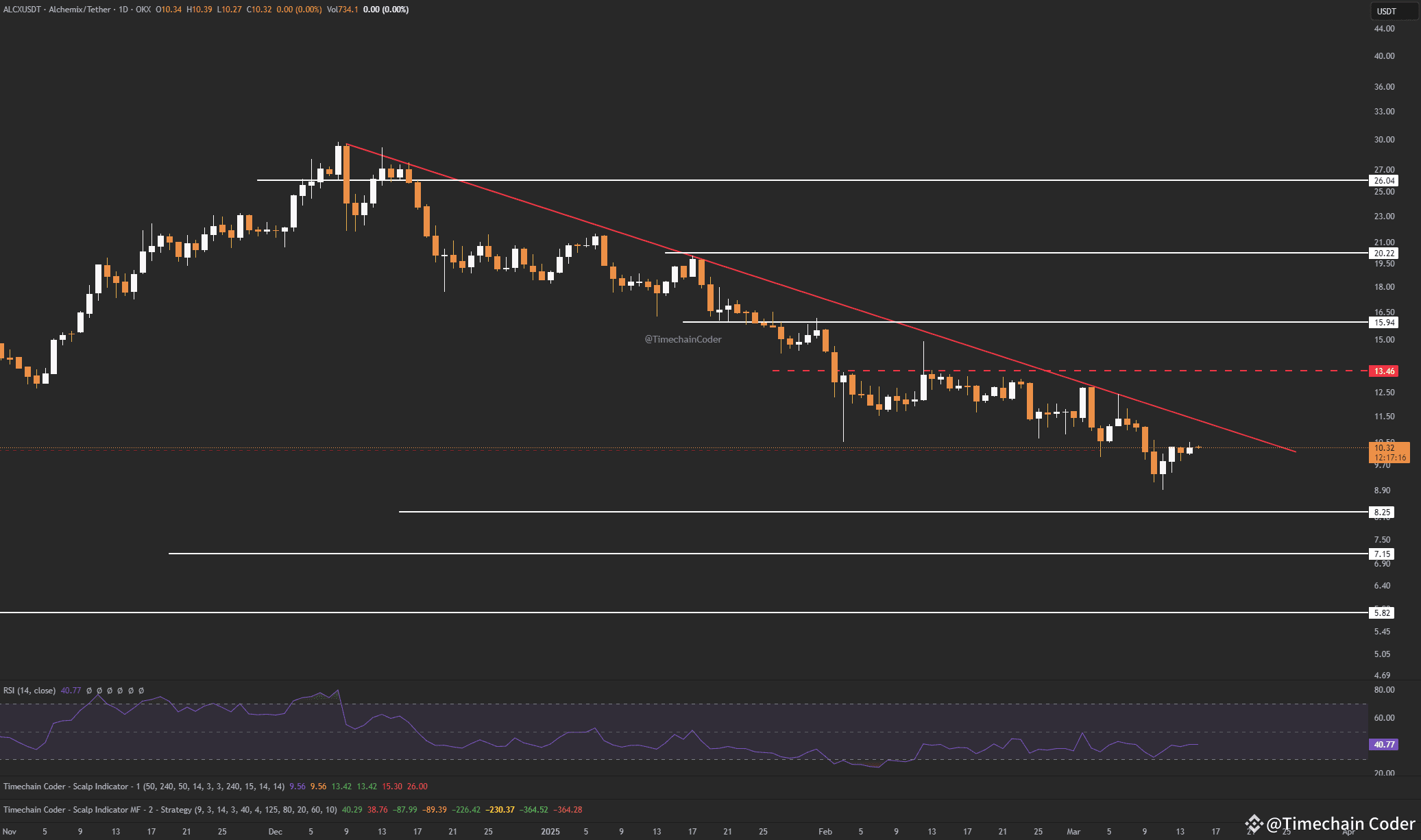Select the 5.82 price level label
The width and height of the screenshot is (1421, 840).
[x=1382, y=613]
